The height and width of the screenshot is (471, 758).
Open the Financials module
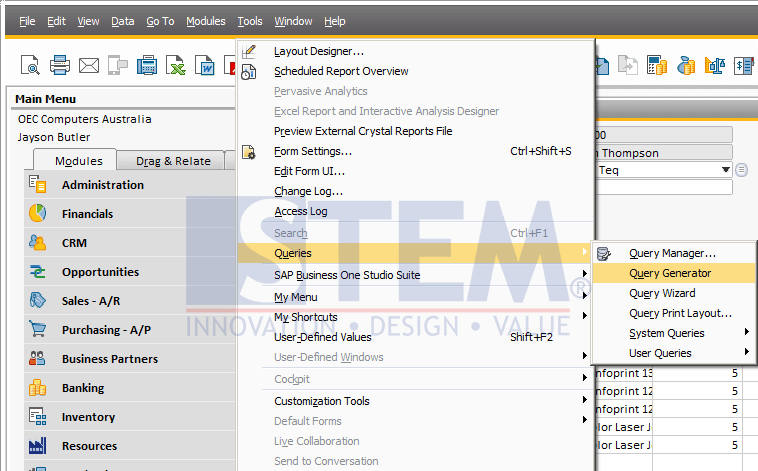(x=130, y=214)
